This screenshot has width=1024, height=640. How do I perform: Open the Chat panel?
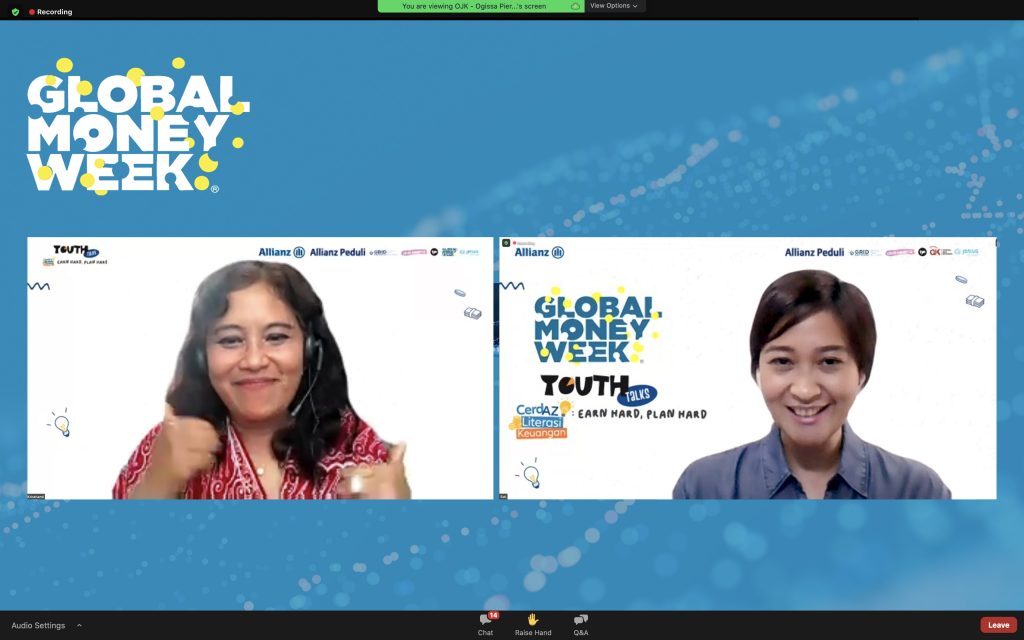(x=486, y=624)
